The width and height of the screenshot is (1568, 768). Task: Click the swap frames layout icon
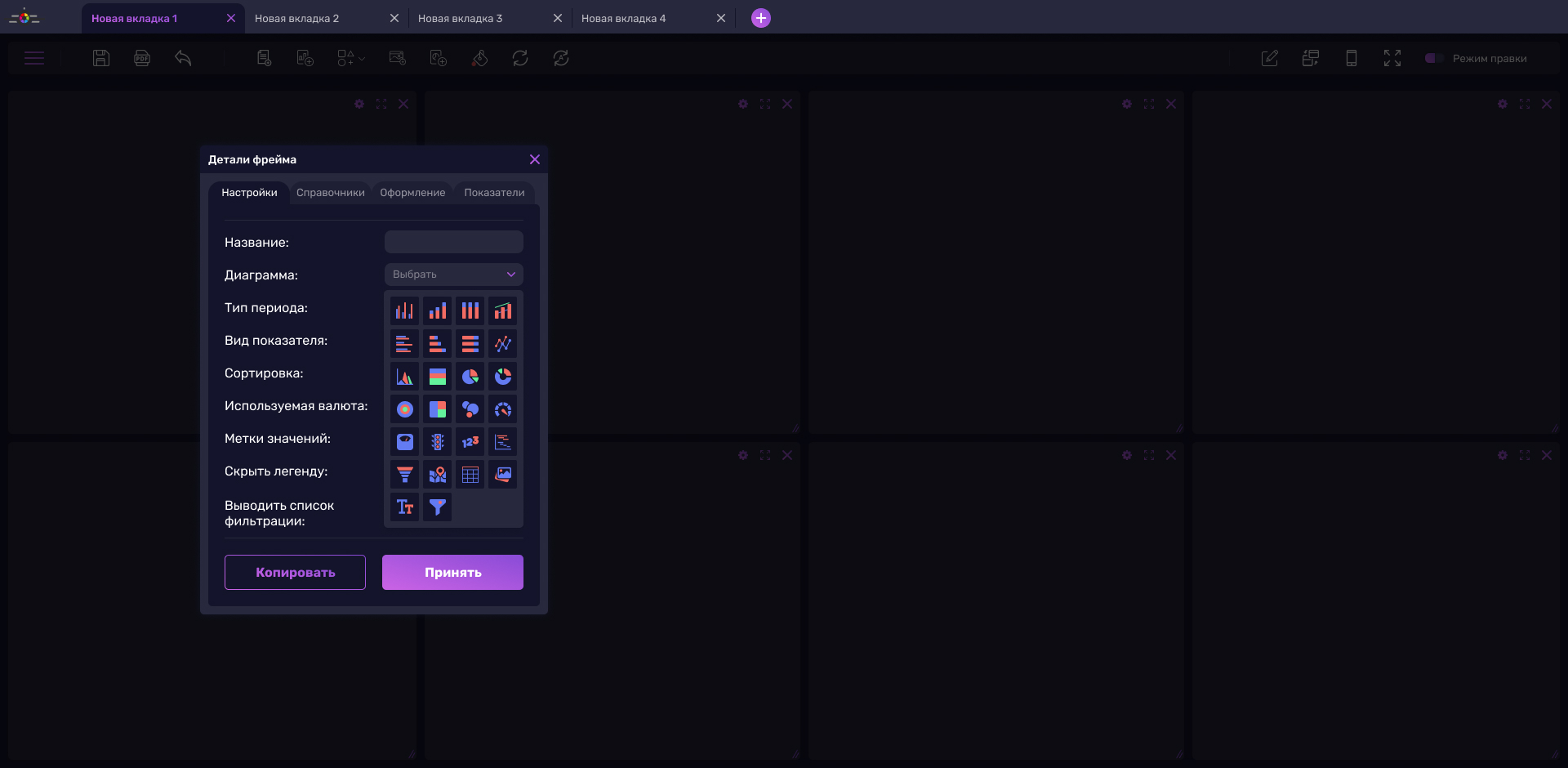coord(1311,58)
